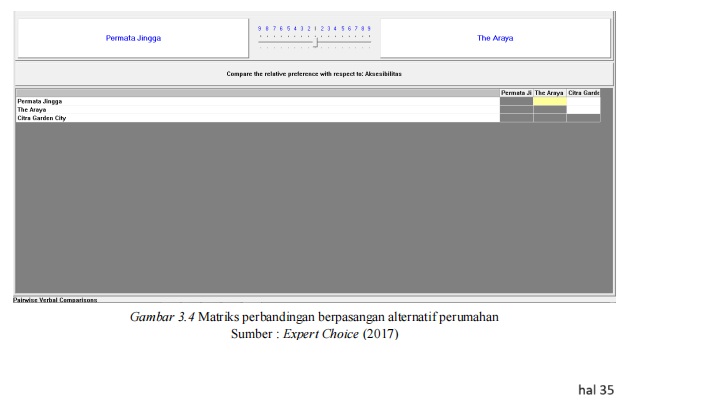Image resolution: width=710 pixels, height=406 pixels.
Task: Open the Pairwise Verbal Comparisons tab
Action: coord(56,298)
